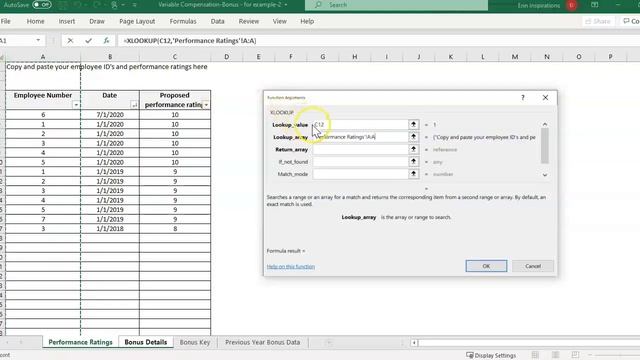Select column H header

[354, 57]
